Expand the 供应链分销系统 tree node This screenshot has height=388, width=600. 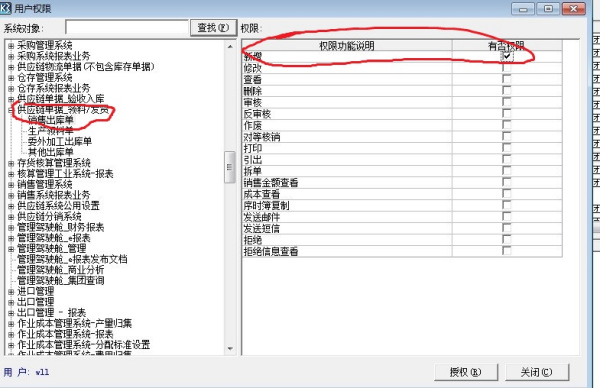click(x=11, y=217)
